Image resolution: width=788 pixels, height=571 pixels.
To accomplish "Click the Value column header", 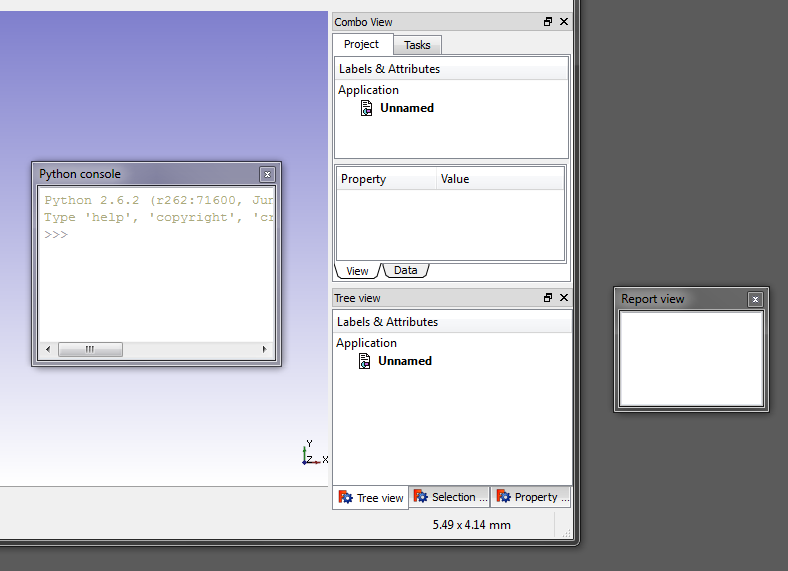I will [455, 179].
